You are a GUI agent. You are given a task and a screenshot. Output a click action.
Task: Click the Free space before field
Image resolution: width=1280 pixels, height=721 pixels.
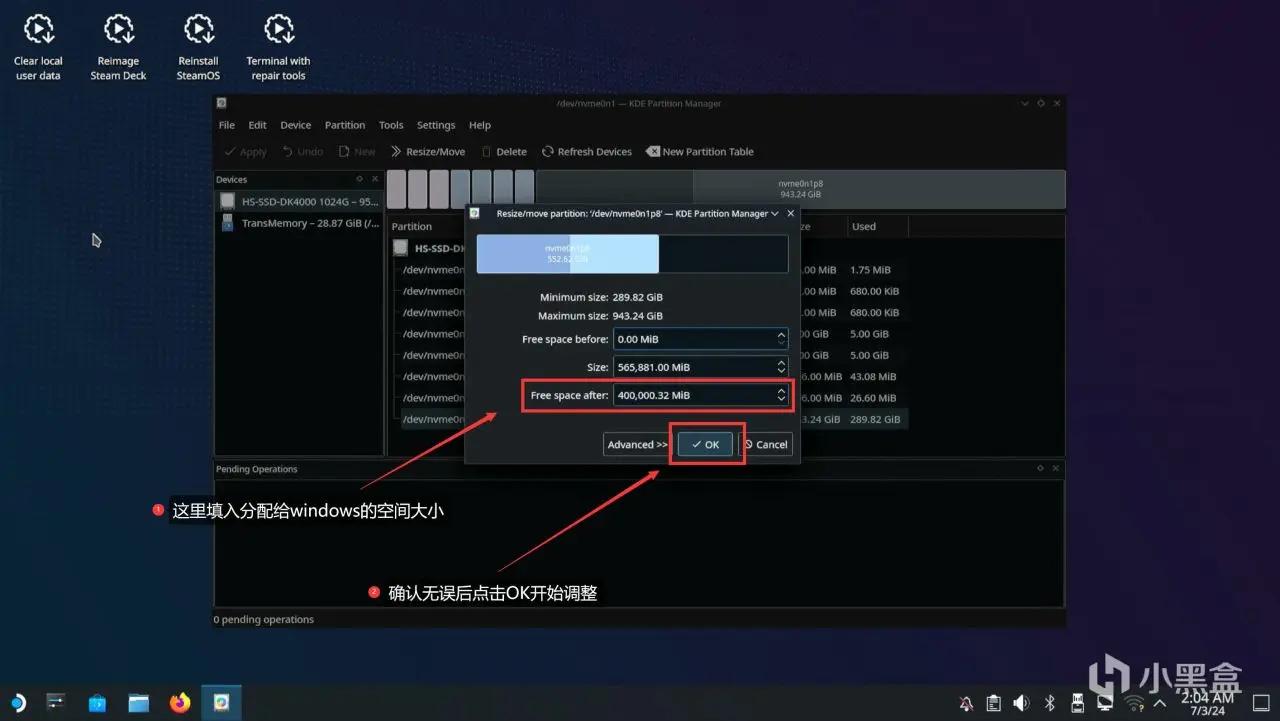(701, 339)
